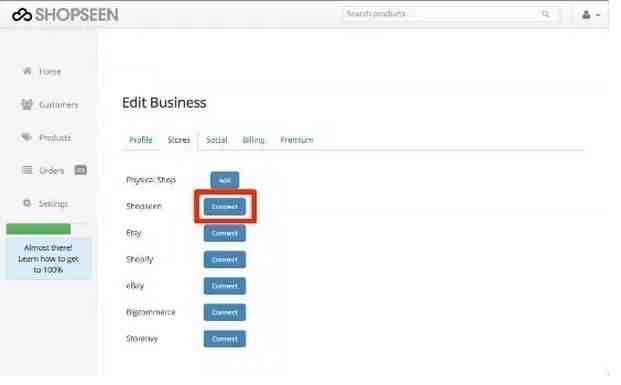Switch to the Profile tab

coord(141,140)
